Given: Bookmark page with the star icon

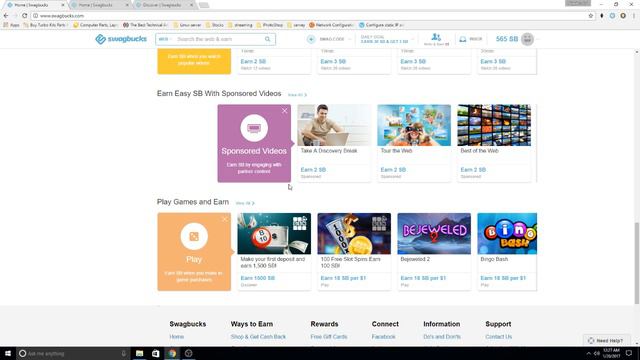Looking at the screenshot, I should [x=591, y=16].
